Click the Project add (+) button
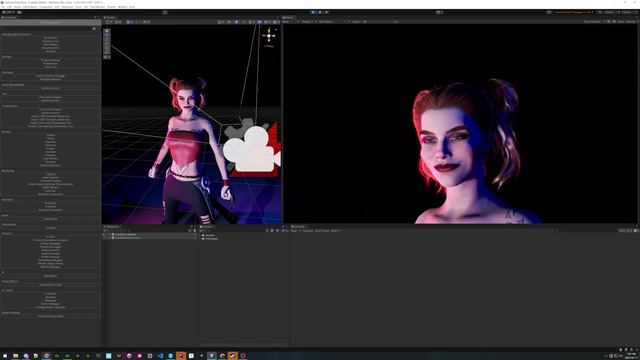The width and height of the screenshot is (640, 360). point(201,231)
